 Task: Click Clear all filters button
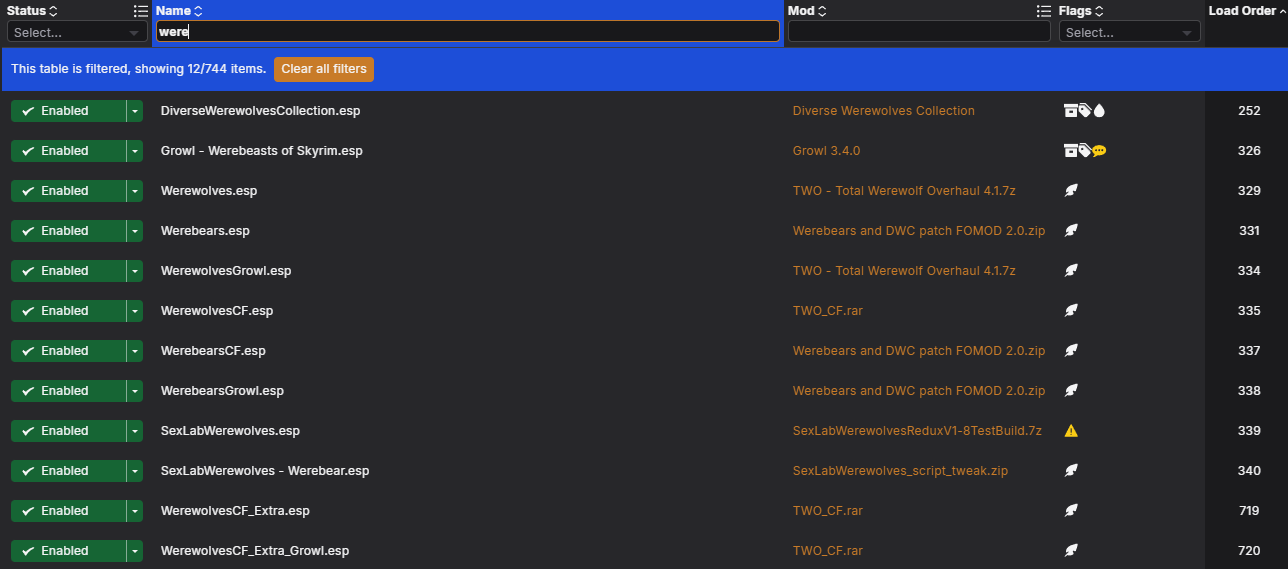pyautogui.click(x=324, y=69)
